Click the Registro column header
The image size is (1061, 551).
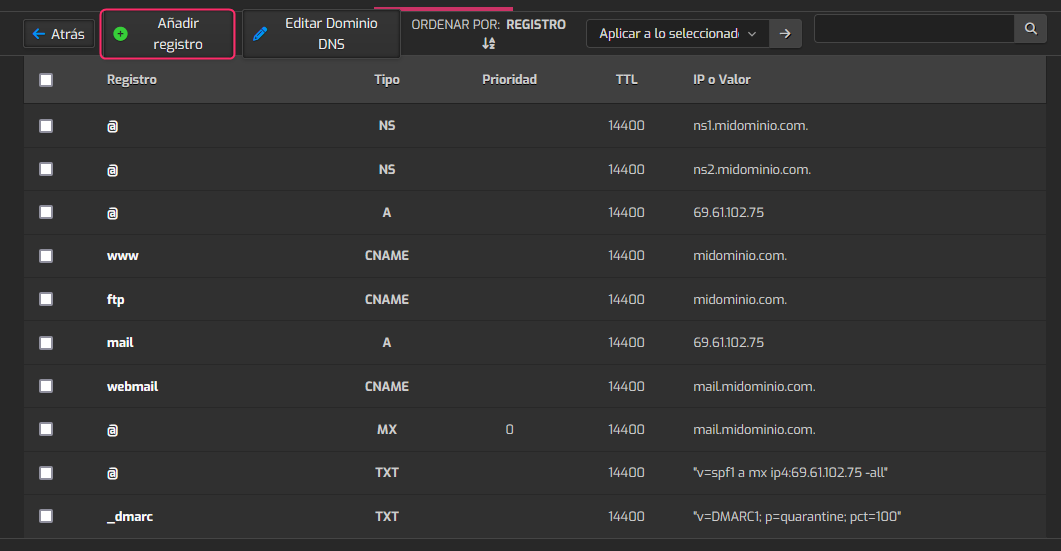(132, 79)
